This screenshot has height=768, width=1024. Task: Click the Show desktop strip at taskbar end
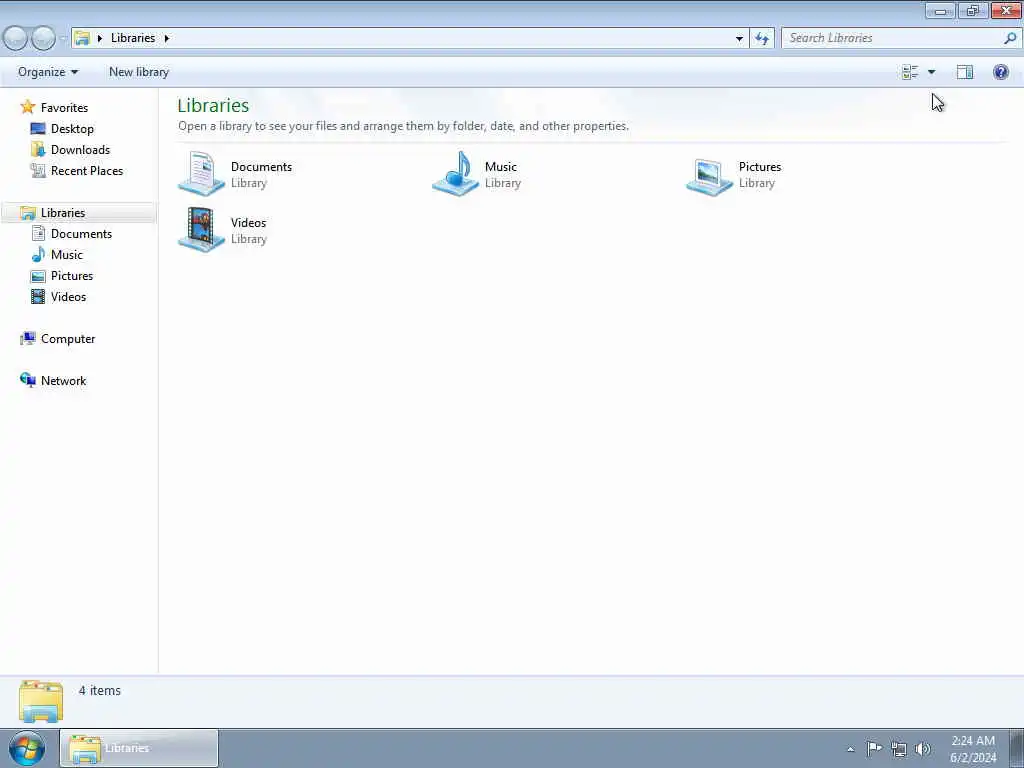(1017, 748)
